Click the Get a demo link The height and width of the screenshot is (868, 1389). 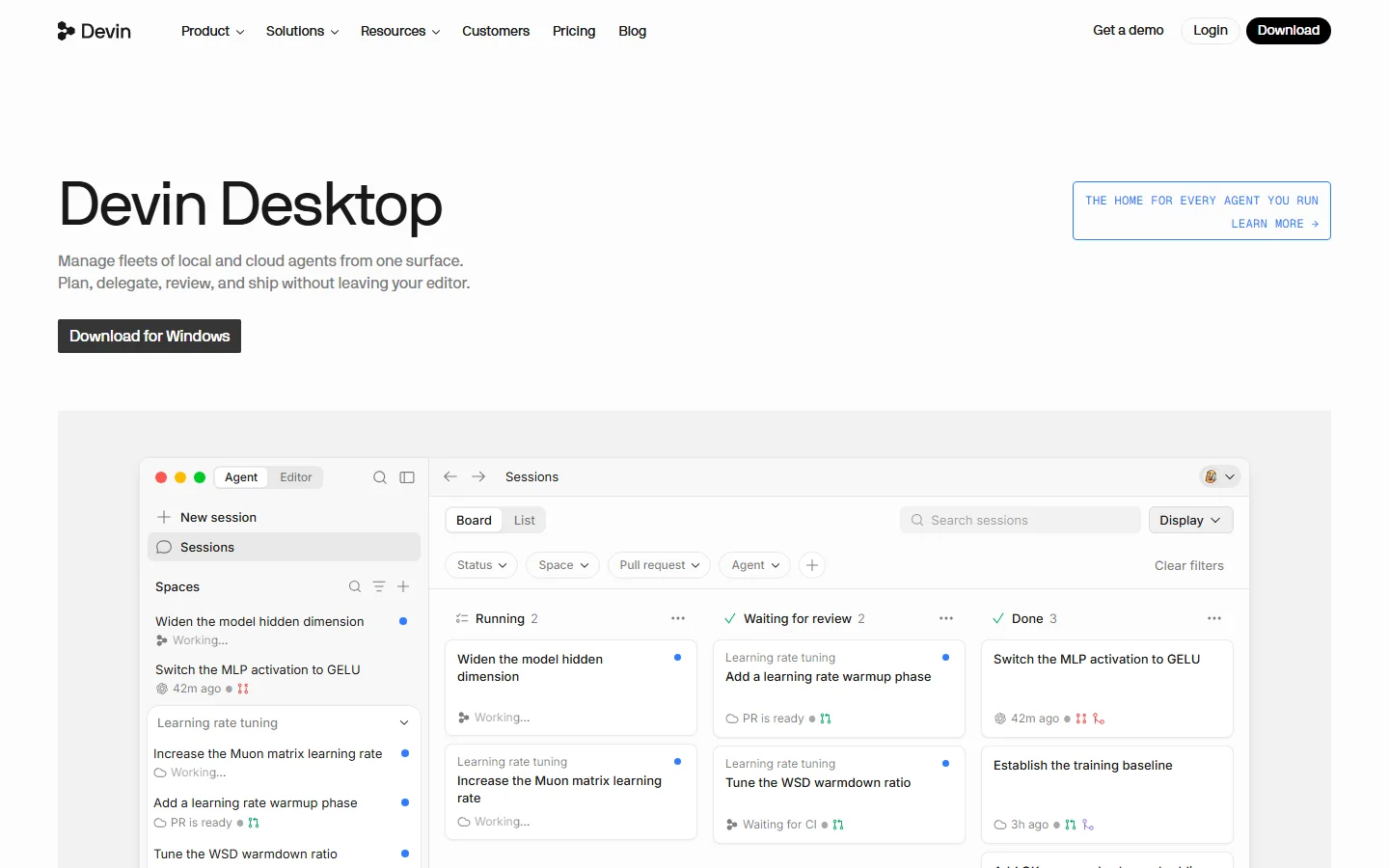click(x=1129, y=31)
